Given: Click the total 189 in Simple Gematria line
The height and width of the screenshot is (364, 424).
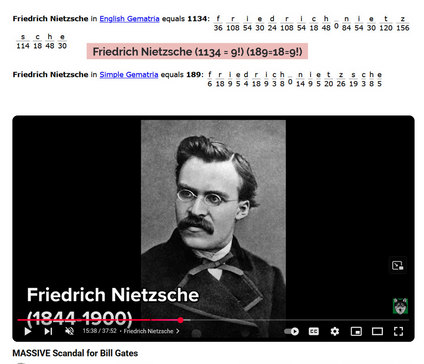Looking at the screenshot, I should 193,74.
